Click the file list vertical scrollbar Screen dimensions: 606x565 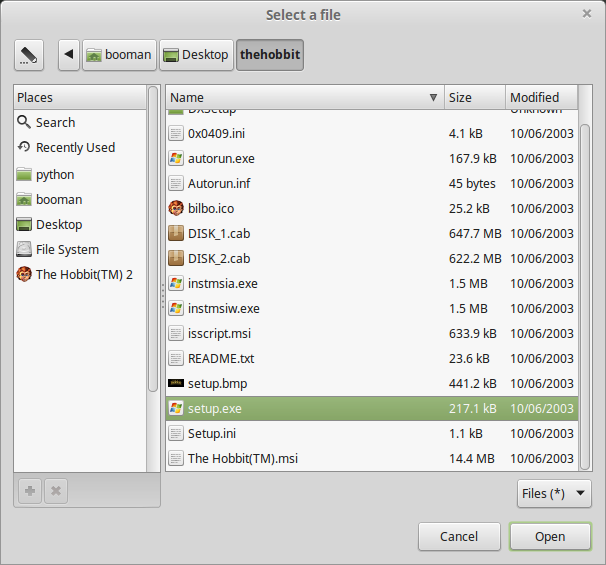[x=585, y=297]
